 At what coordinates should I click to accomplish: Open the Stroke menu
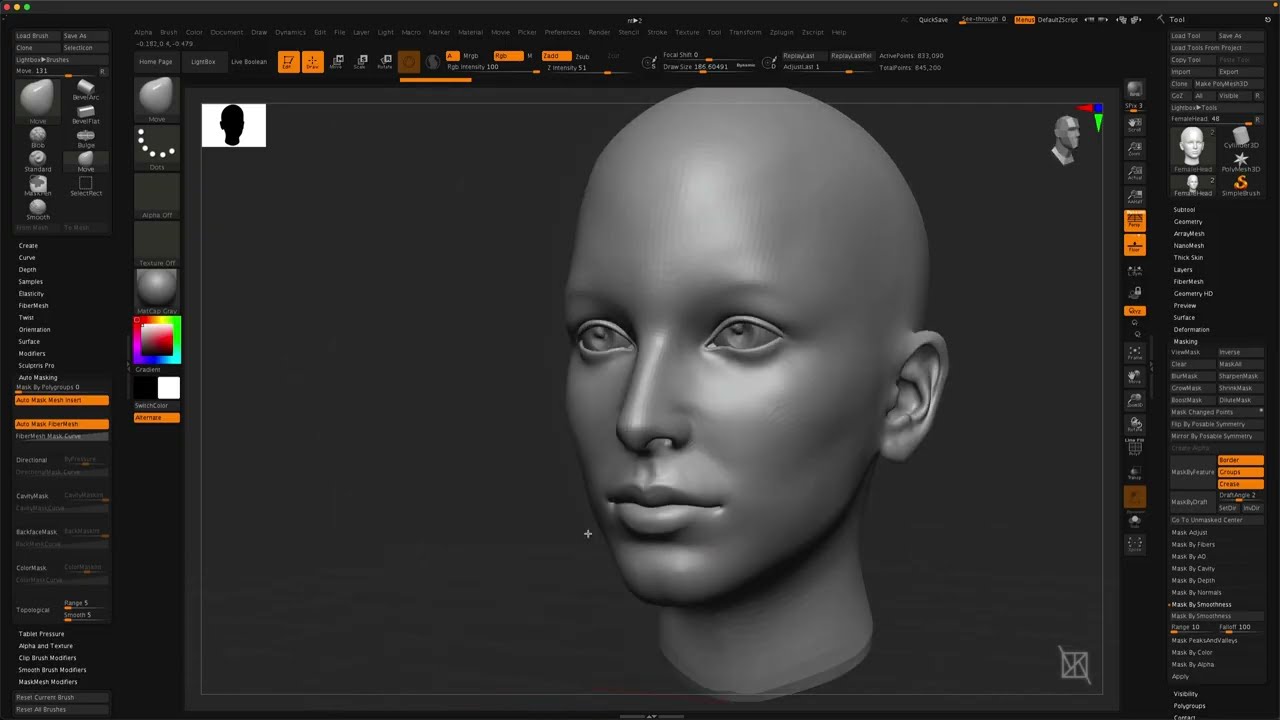pos(657,32)
